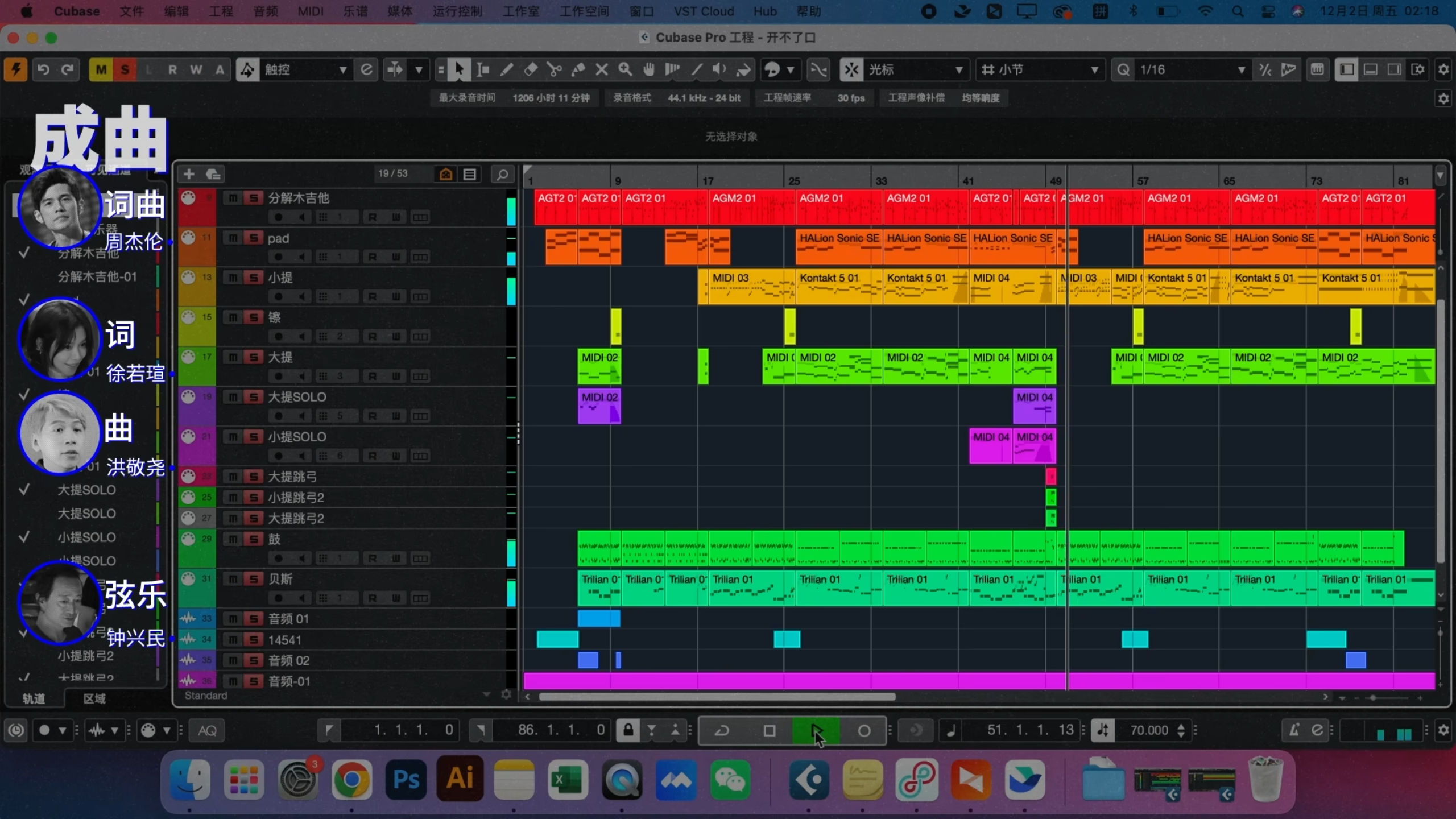Screen dimensions: 1456x819
Task: Click the AQ auto quantize button
Action: tap(207, 730)
